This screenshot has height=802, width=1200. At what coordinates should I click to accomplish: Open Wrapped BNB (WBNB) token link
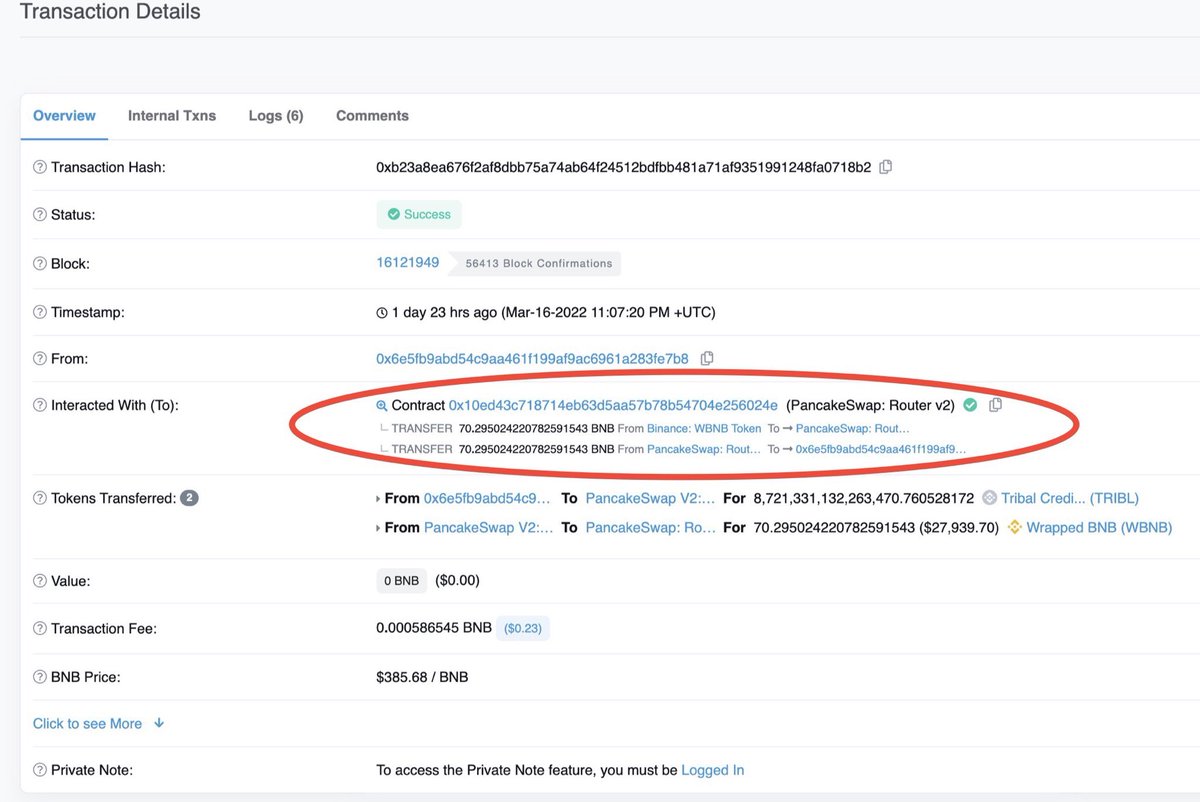pos(1099,527)
